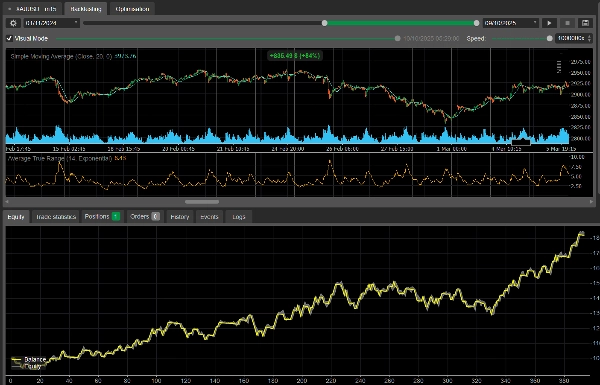This screenshot has width=600, height=385.
Task: Select the Equity tab
Action: point(16,217)
